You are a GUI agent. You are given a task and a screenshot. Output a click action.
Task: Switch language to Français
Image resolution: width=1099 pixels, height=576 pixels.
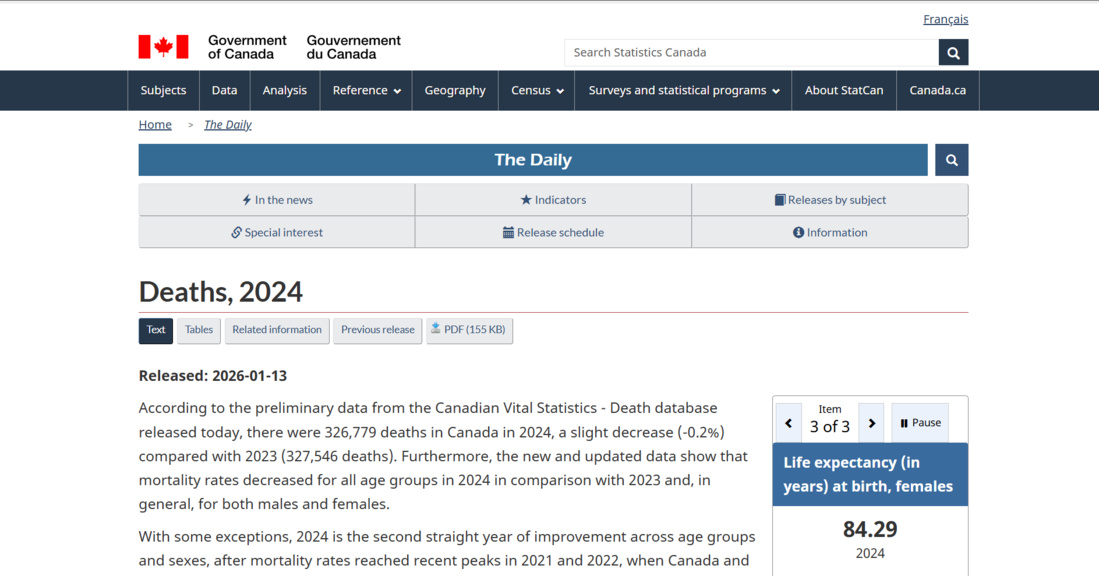coord(945,19)
